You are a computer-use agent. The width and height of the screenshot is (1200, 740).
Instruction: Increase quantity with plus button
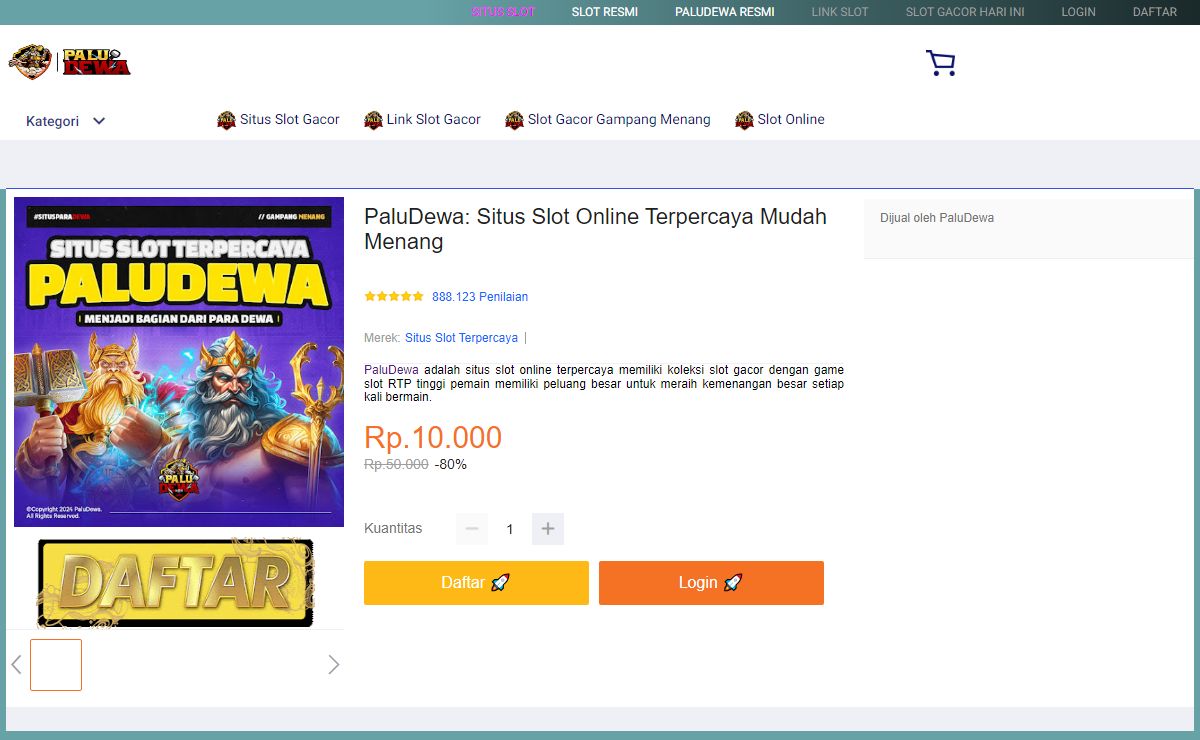click(x=548, y=529)
